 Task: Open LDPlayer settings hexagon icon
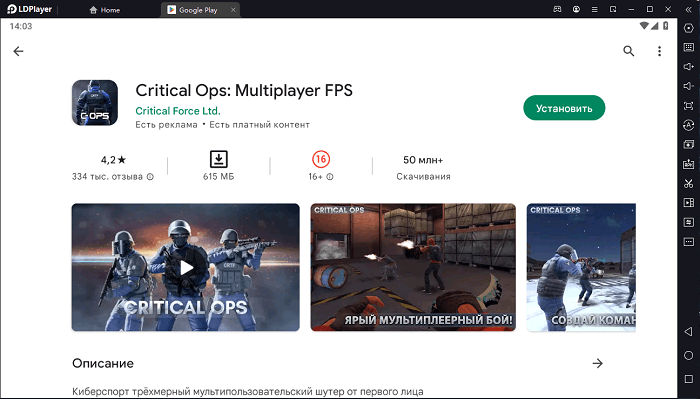689,28
